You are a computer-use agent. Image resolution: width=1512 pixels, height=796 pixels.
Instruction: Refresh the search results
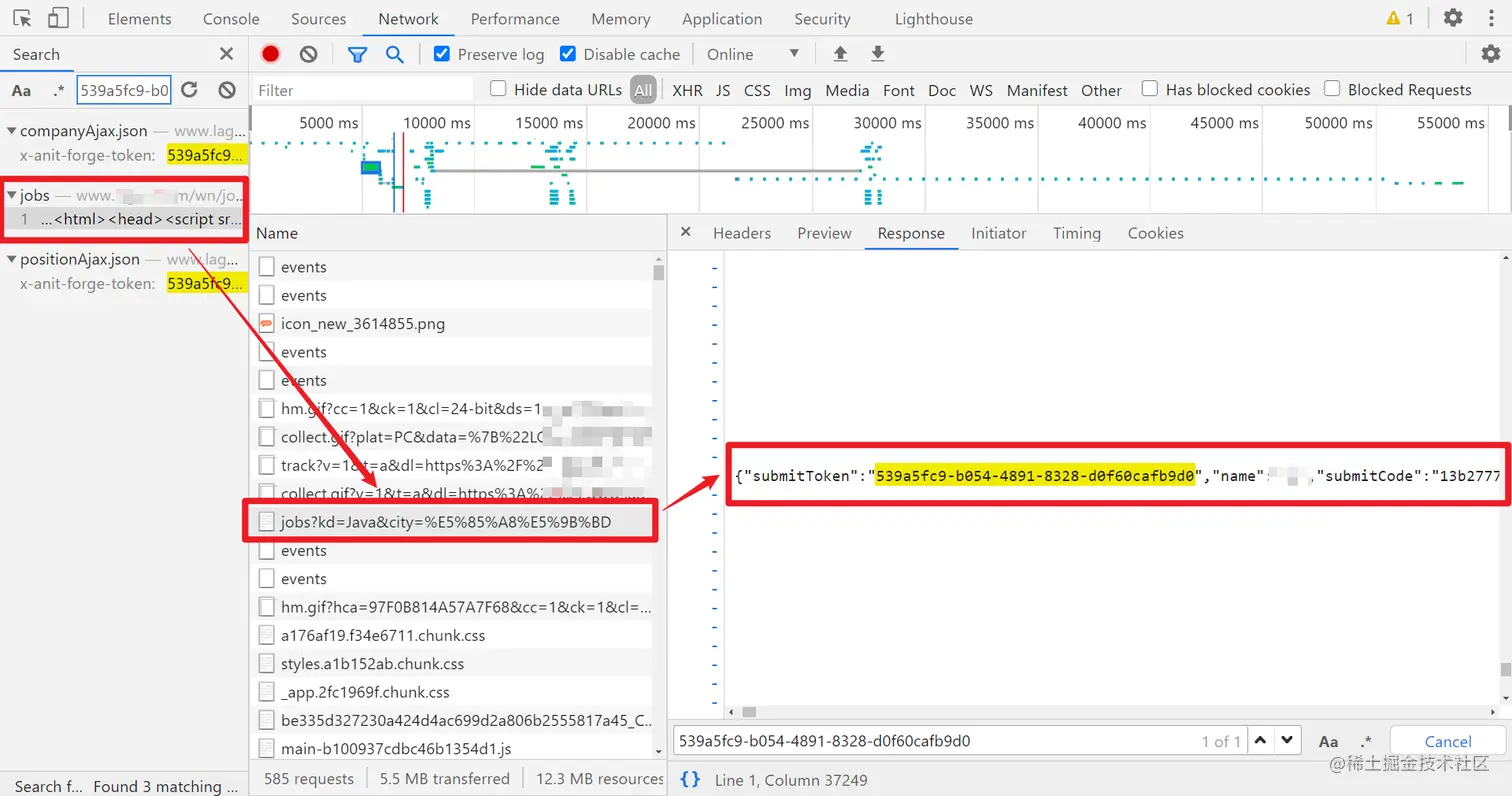point(189,90)
